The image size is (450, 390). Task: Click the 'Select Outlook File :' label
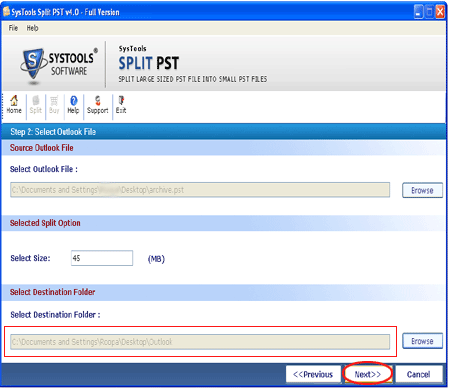coord(44,169)
